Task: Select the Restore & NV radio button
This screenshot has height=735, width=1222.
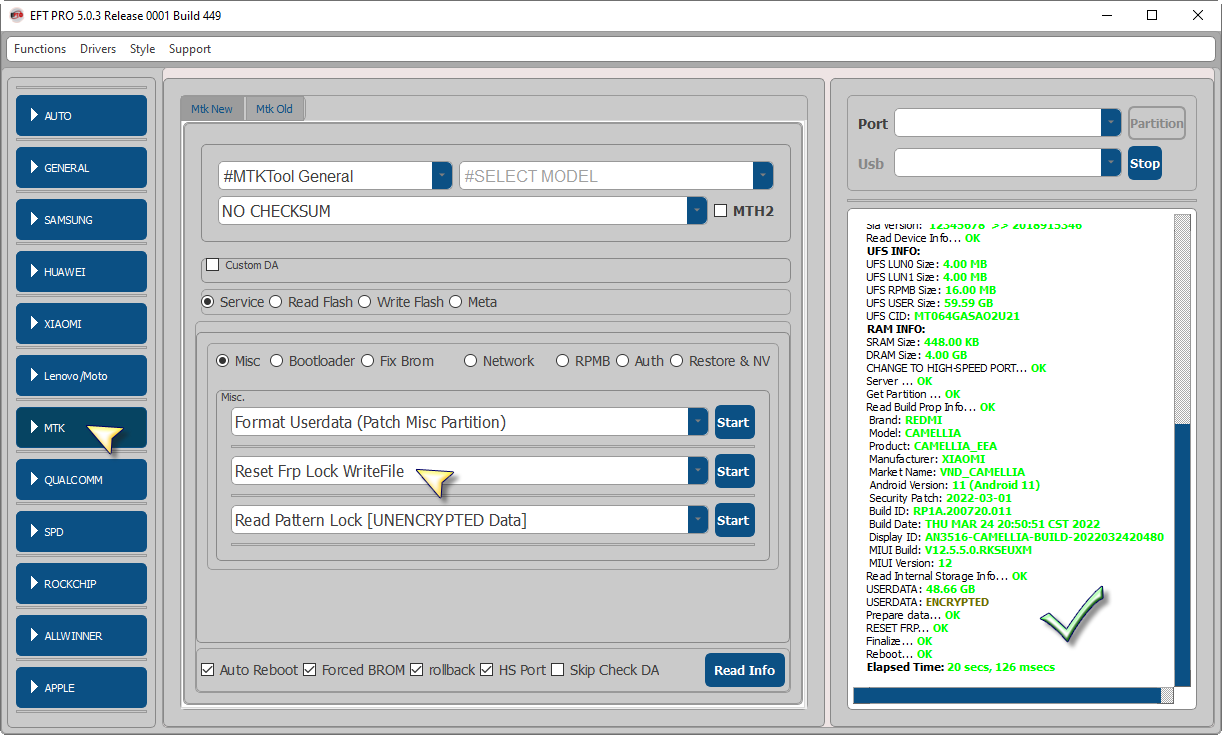Action: [677, 361]
